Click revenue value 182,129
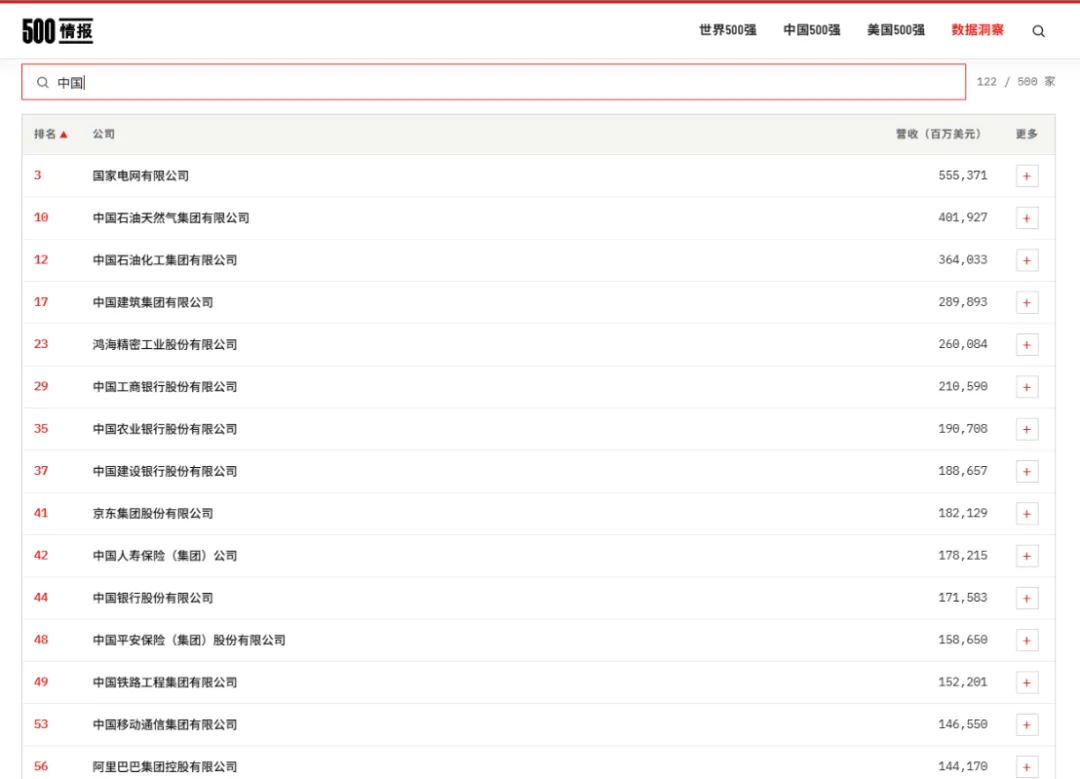 [x=963, y=513]
